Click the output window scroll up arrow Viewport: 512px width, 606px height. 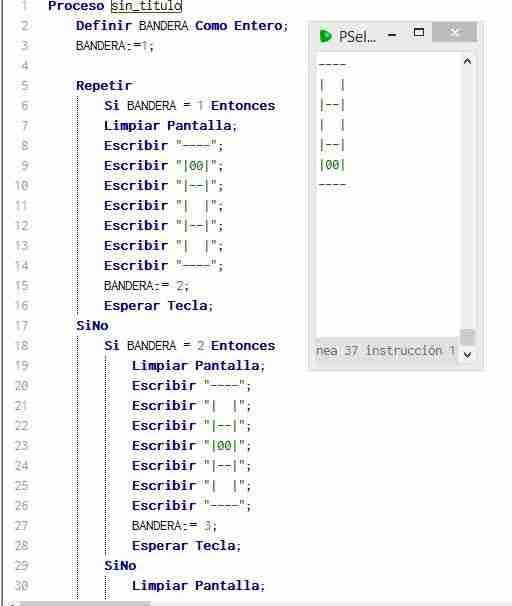tap(467, 61)
